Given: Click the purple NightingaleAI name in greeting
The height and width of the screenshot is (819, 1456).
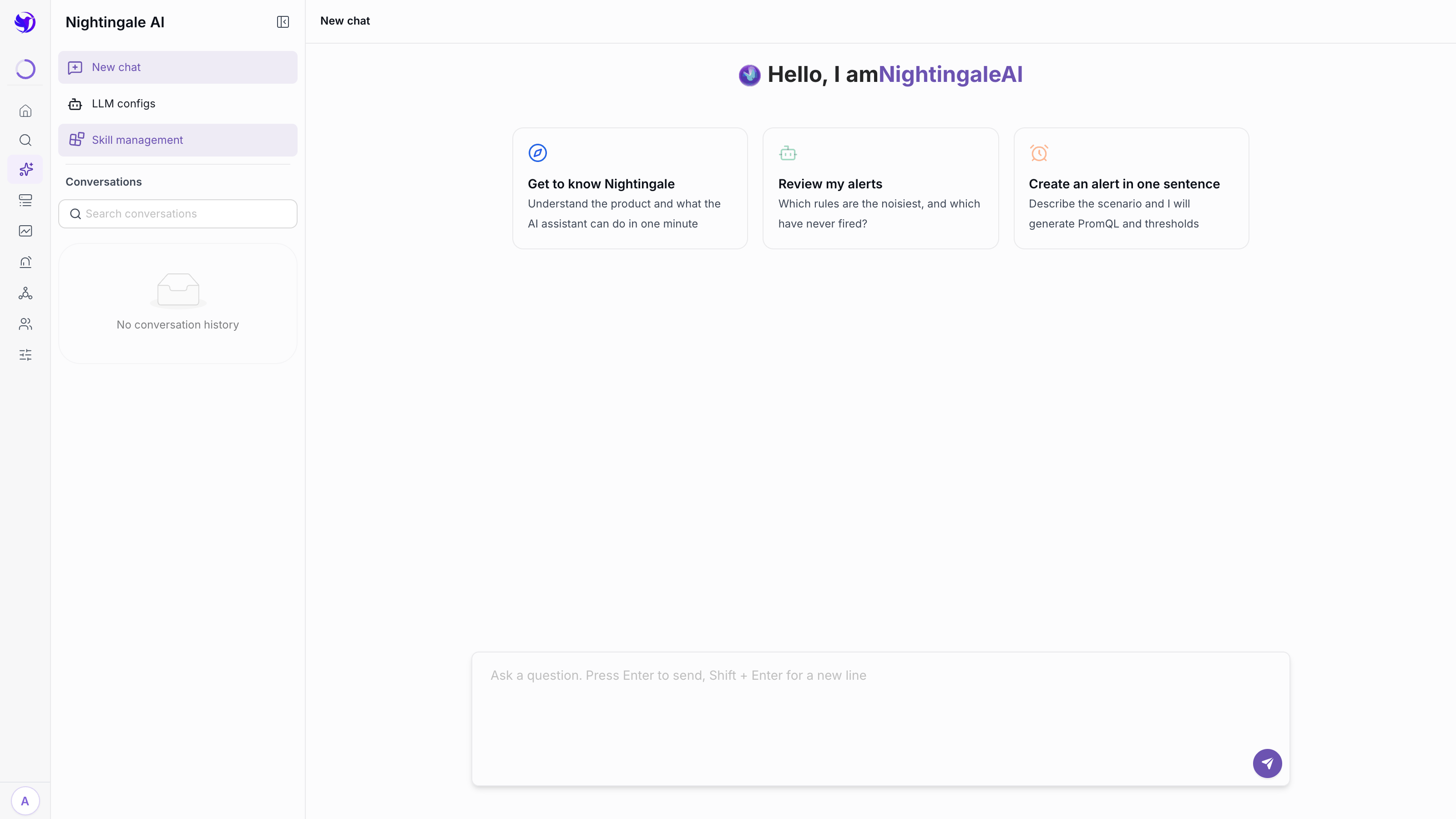Looking at the screenshot, I should 950,75.
